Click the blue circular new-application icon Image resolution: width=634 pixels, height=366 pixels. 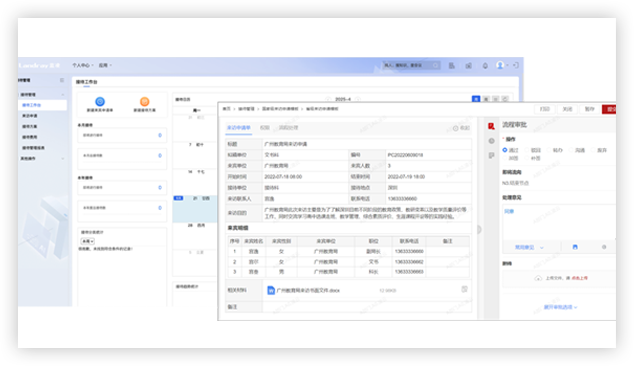pyautogui.click(x=100, y=102)
